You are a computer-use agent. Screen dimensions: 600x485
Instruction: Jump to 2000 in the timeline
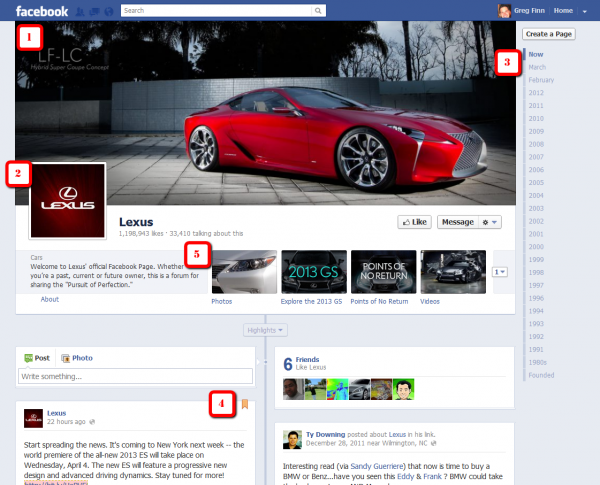536,247
